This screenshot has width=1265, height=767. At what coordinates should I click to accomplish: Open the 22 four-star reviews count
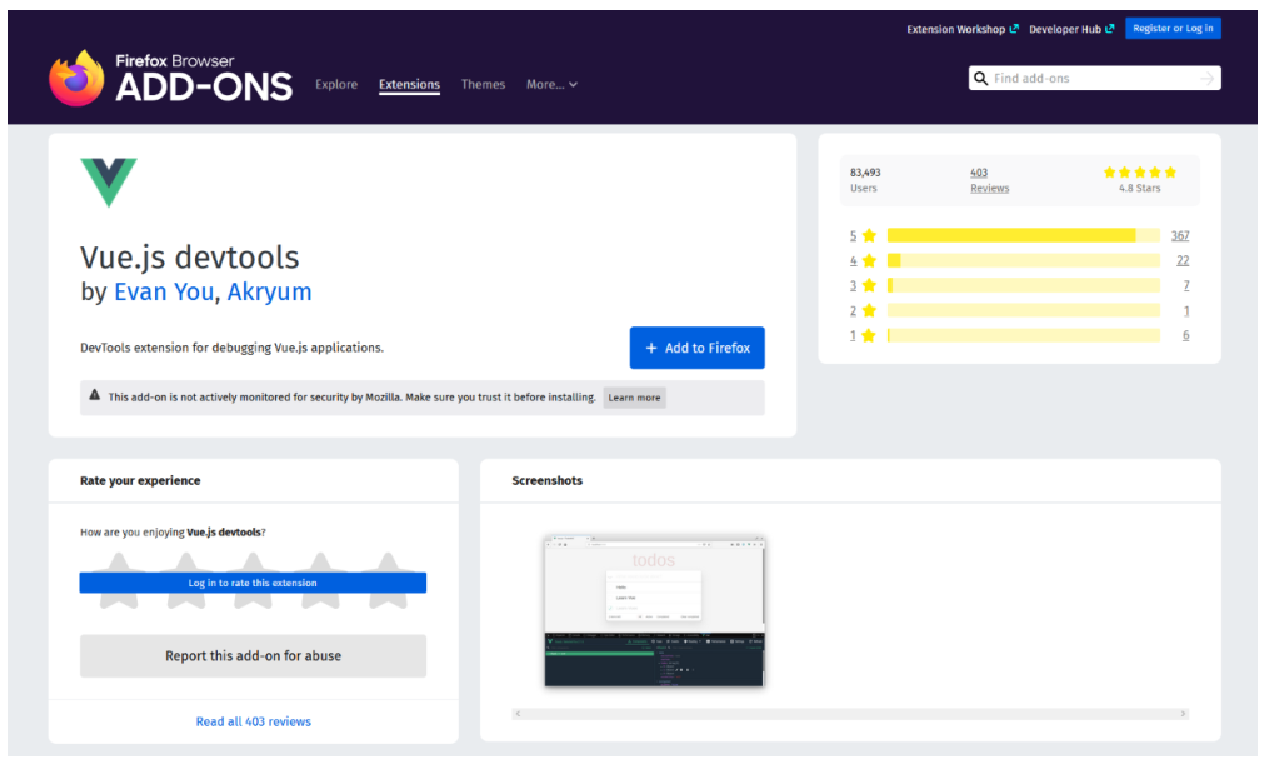(1183, 261)
